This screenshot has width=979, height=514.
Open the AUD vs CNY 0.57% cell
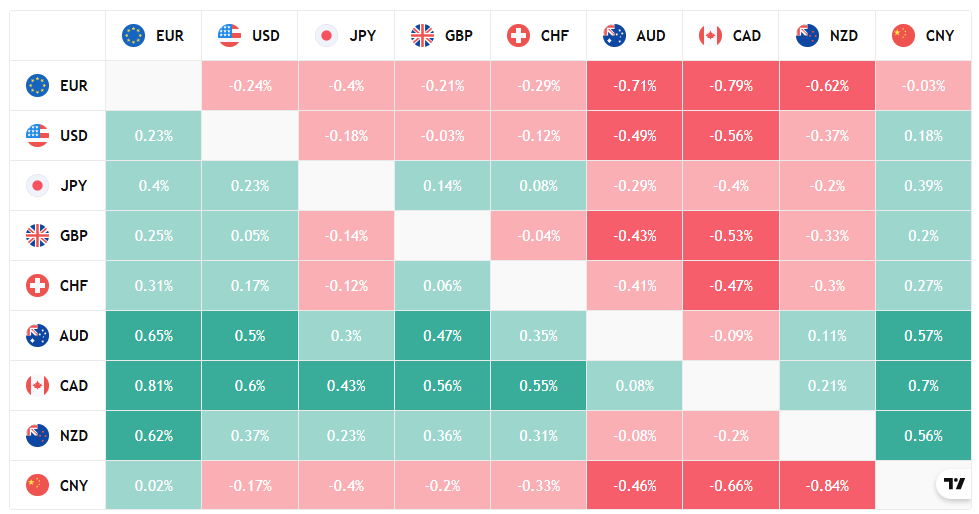923,336
